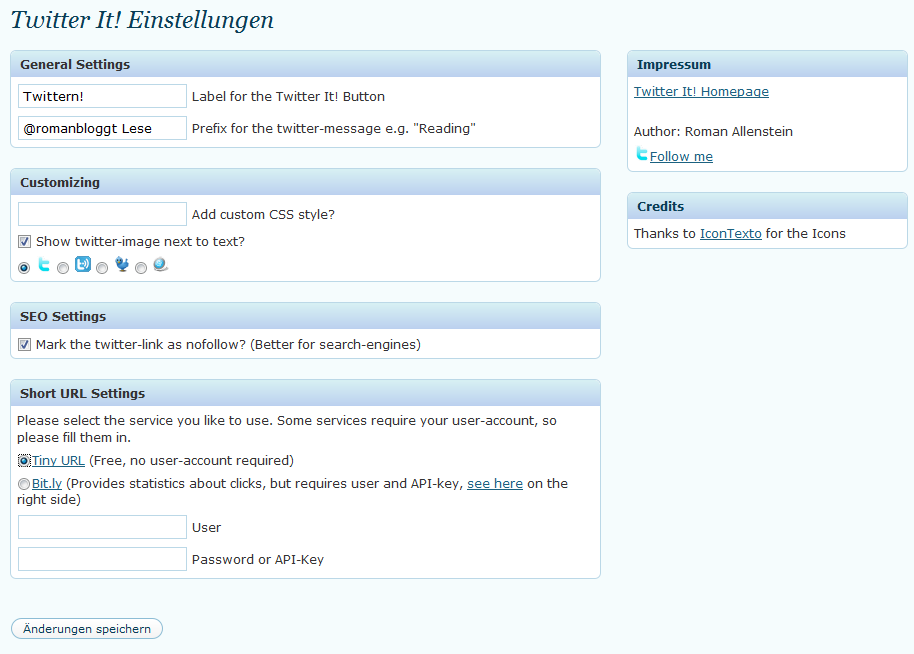Click the Short URL Settings header

[305, 393]
